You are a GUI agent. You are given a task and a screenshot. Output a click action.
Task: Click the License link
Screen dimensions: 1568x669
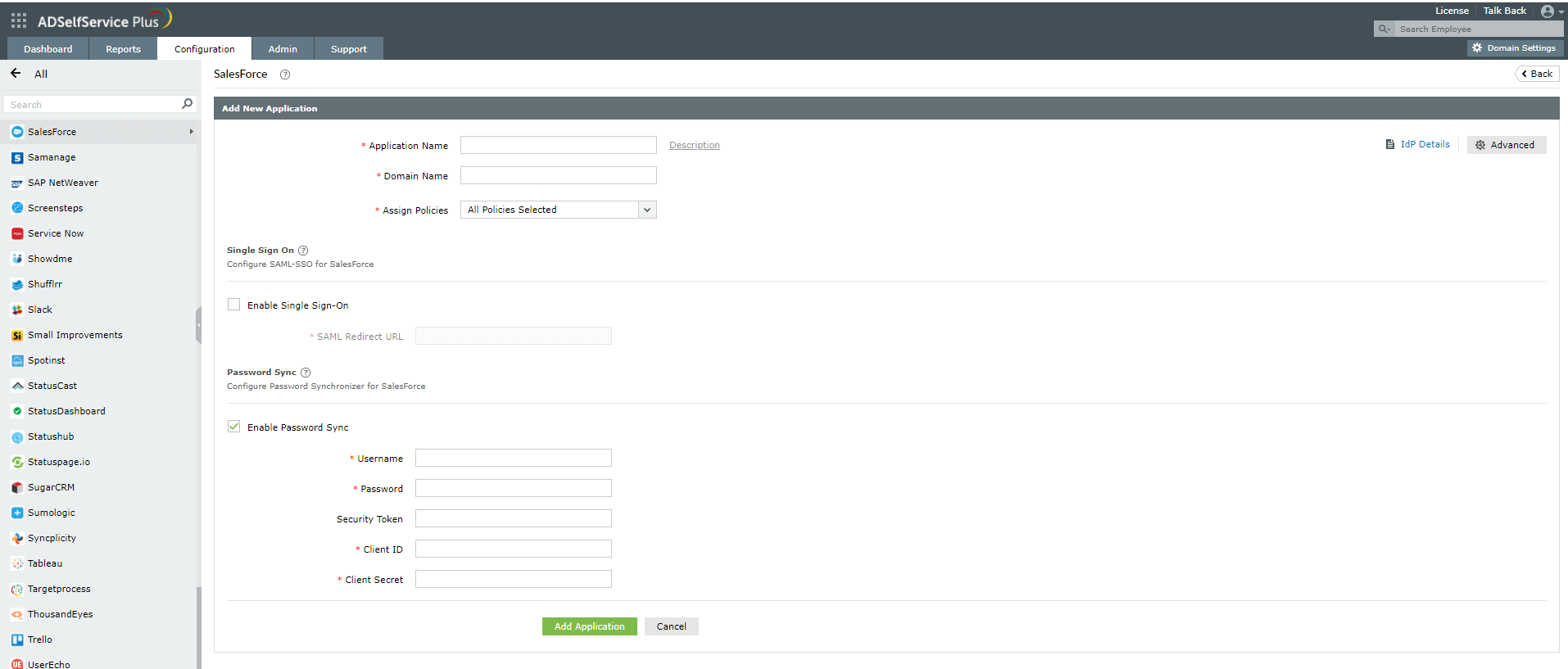coord(1452,11)
